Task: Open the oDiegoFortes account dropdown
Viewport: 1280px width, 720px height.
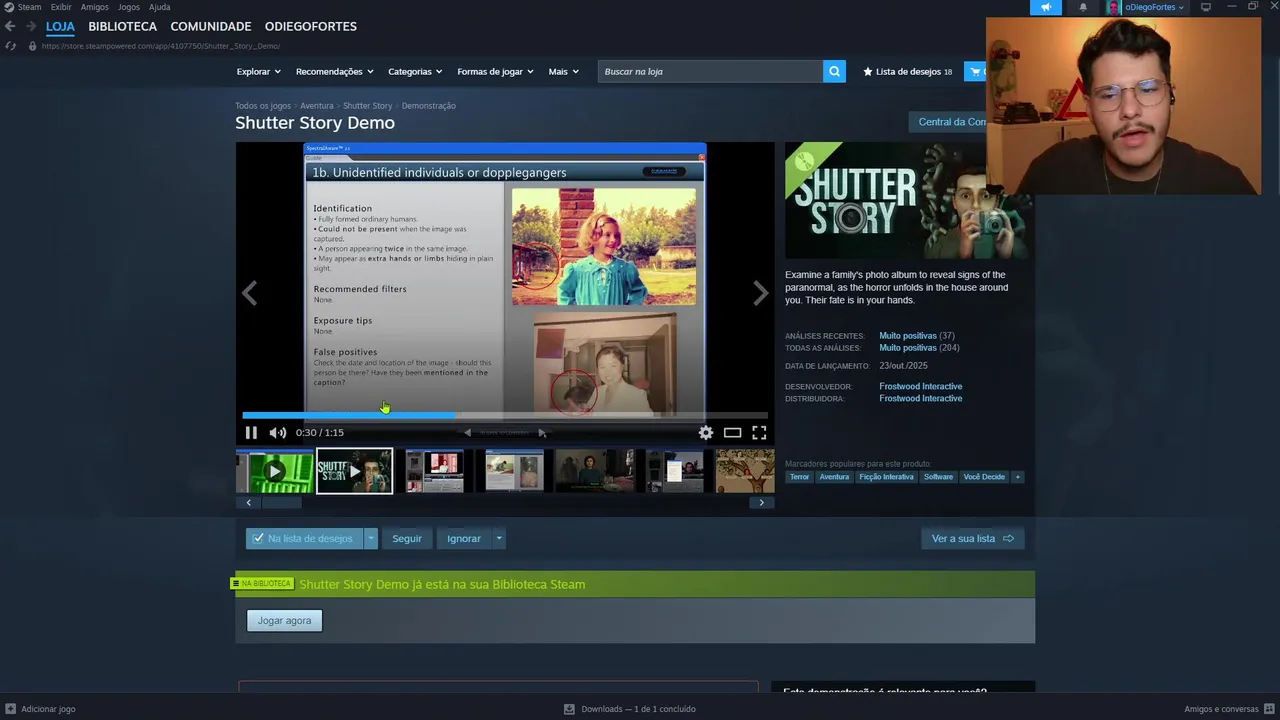Action: (x=1154, y=7)
